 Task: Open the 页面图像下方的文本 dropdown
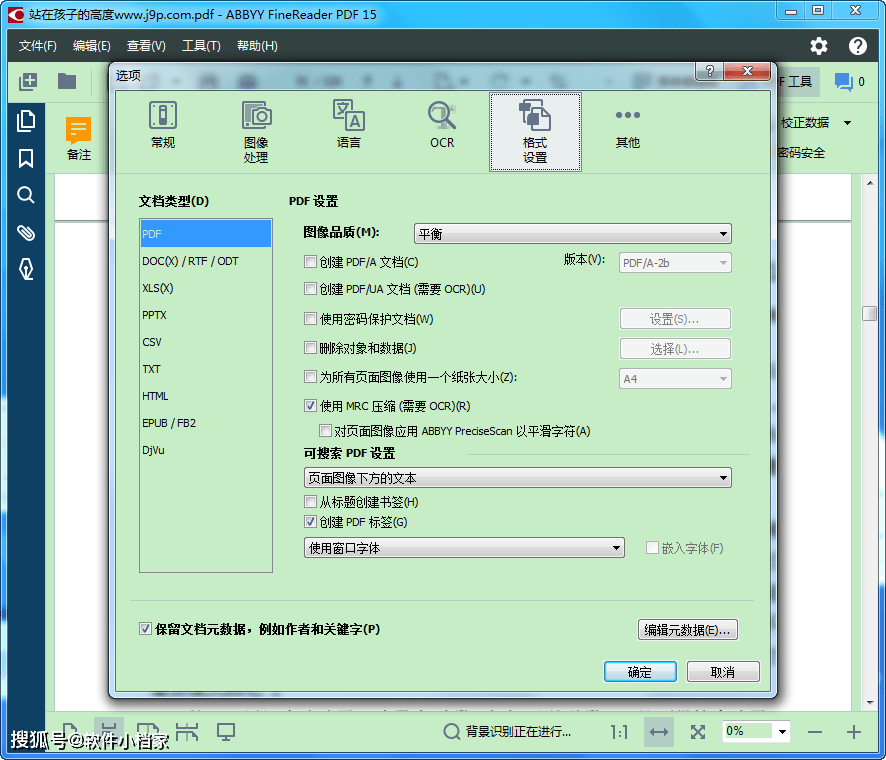tap(518, 478)
